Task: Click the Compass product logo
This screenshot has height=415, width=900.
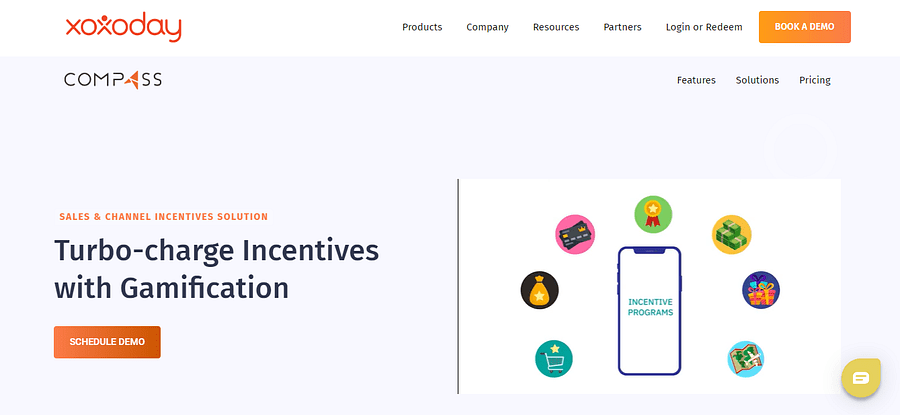Action: click(x=113, y=80)
